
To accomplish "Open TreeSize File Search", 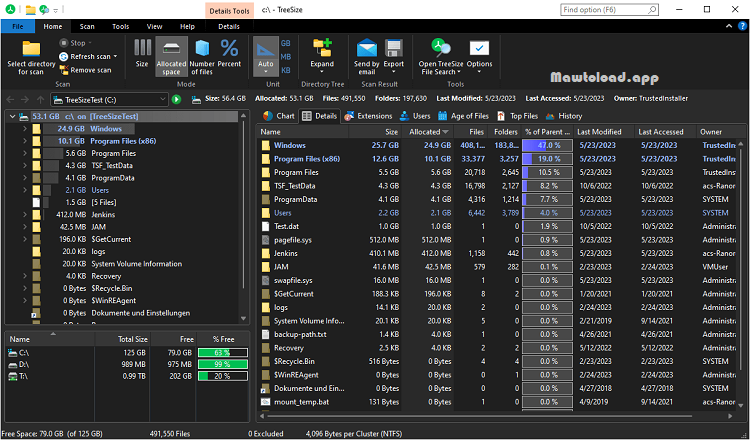I will pos(441,57).
